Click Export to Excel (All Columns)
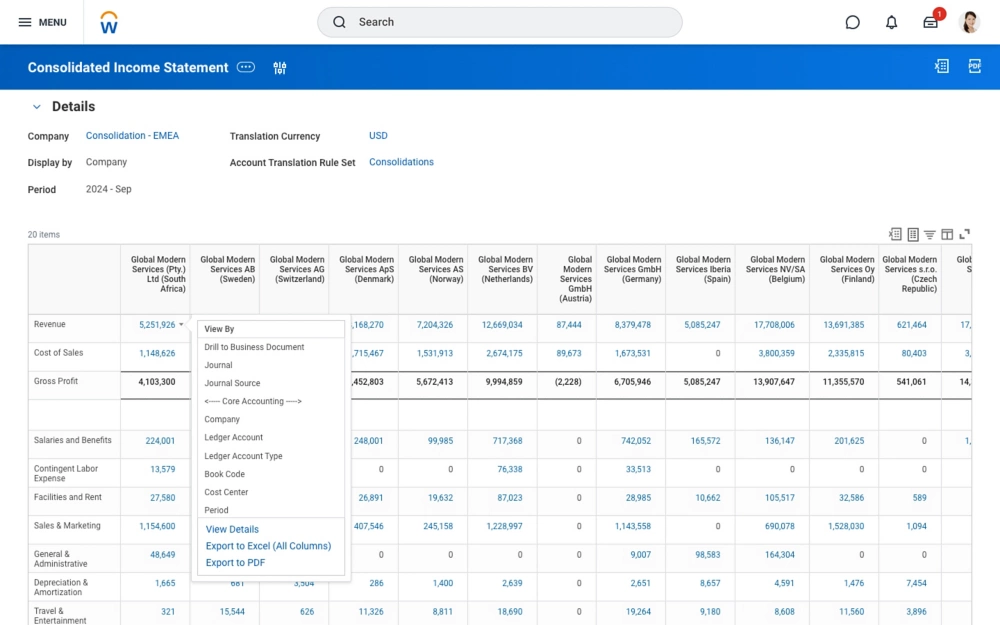The image size is (1000, 625). click(268, 546)
